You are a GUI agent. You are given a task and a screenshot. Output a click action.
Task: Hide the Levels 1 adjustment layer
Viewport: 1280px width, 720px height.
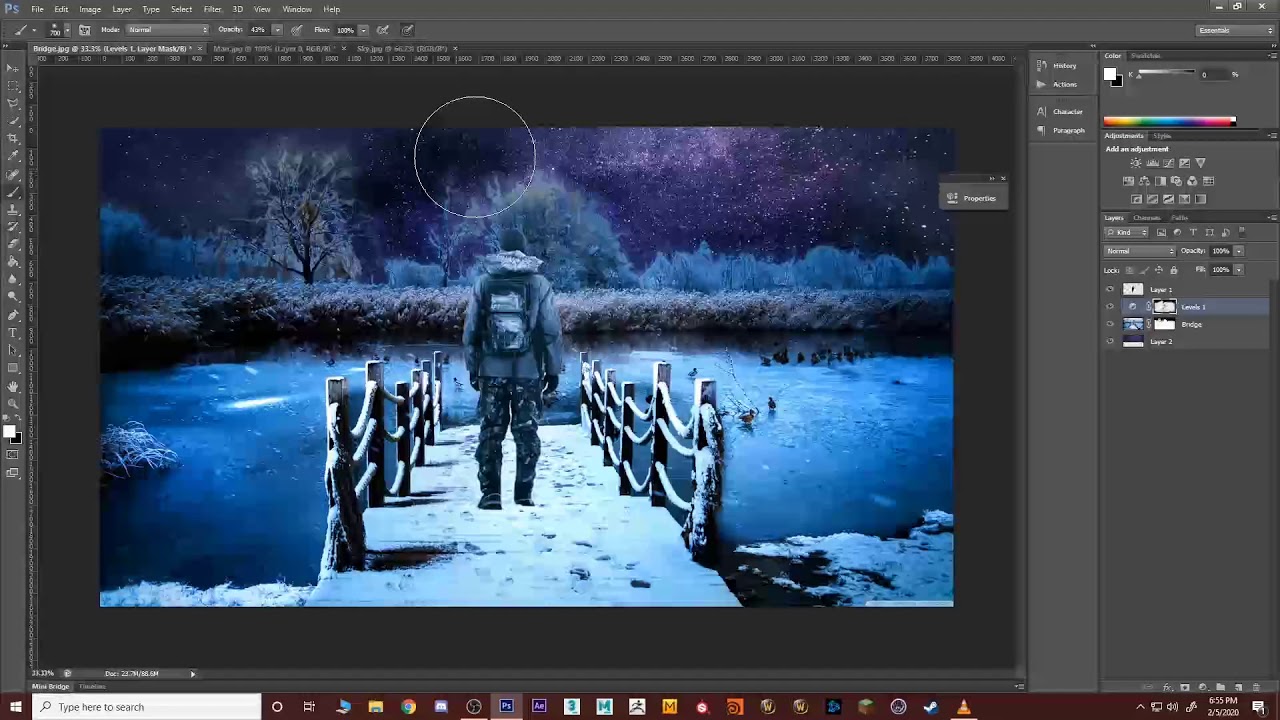point(1109,307)
